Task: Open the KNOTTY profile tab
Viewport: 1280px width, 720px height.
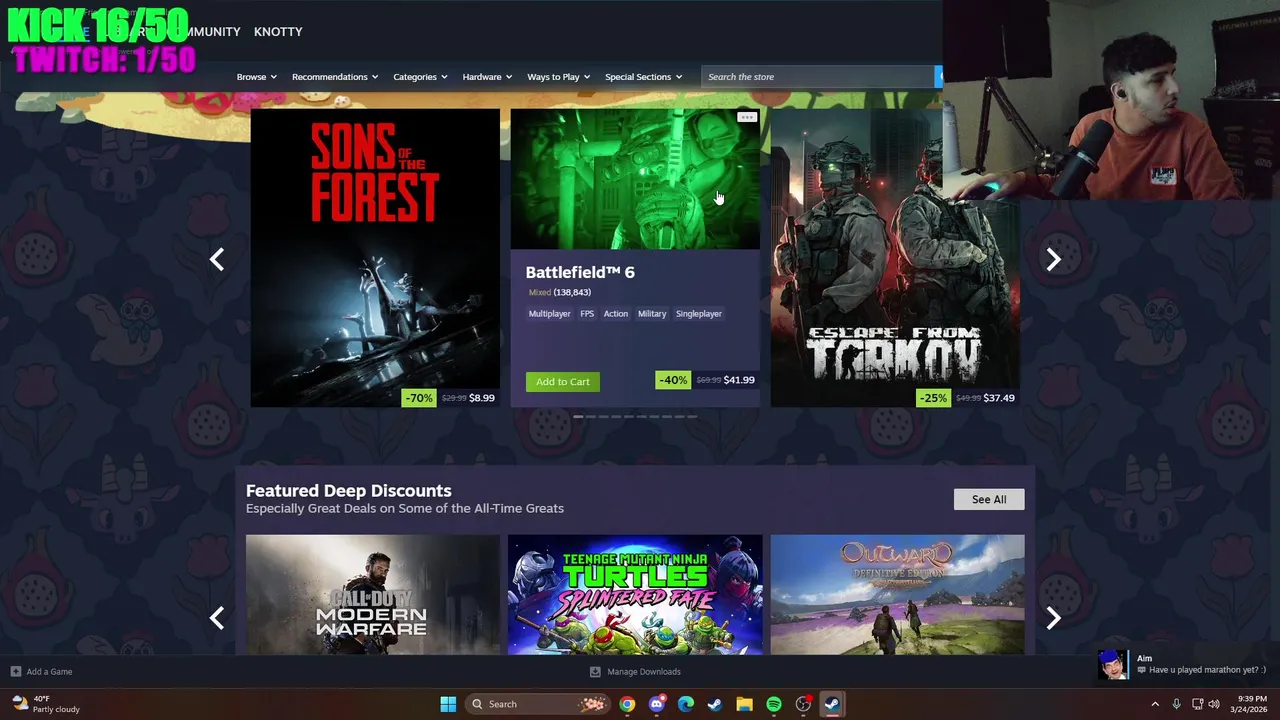Action: click(278, 32)
